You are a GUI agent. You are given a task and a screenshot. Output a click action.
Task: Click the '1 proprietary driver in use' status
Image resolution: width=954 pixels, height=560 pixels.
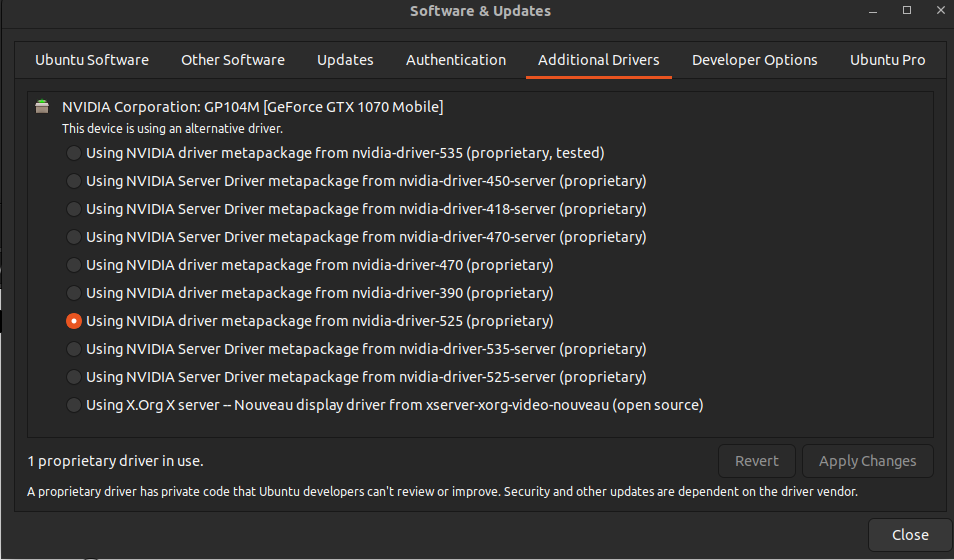116,461
